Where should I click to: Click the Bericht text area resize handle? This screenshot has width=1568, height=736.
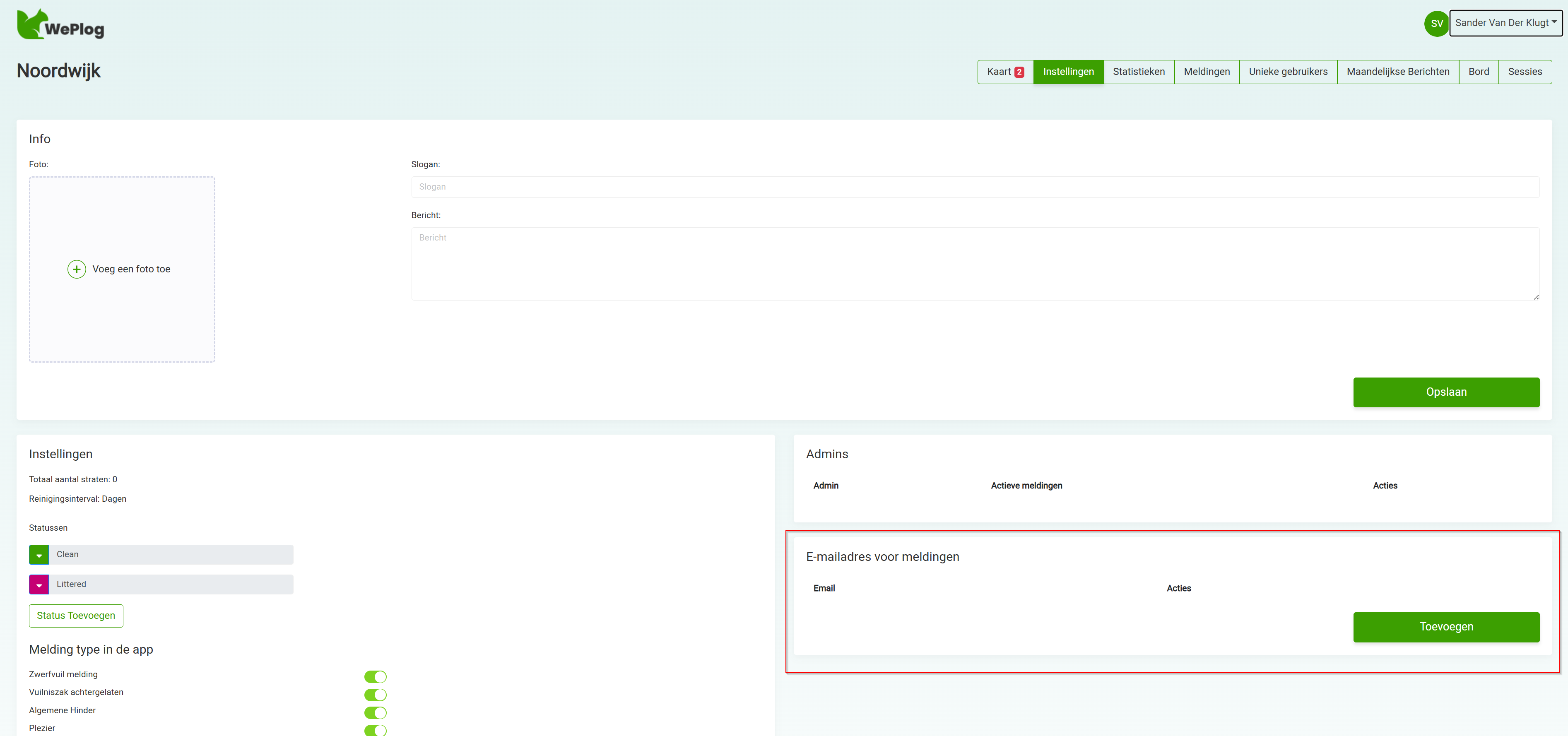pyautogui.click(x=1536, y=297)
